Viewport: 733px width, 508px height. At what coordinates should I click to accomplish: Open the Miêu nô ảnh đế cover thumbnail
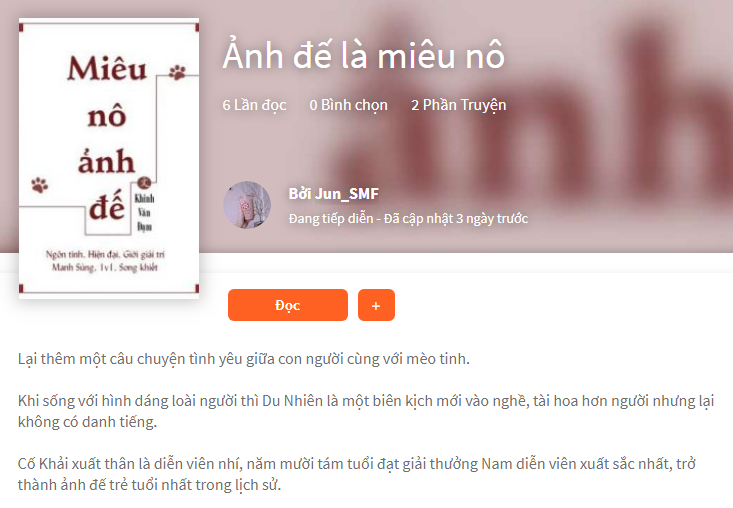coord(109,158)
